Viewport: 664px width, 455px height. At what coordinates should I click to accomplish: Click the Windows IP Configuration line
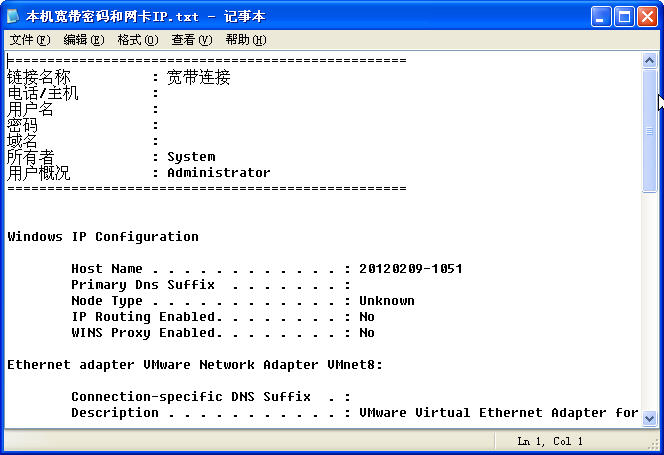tap(103, 237)
